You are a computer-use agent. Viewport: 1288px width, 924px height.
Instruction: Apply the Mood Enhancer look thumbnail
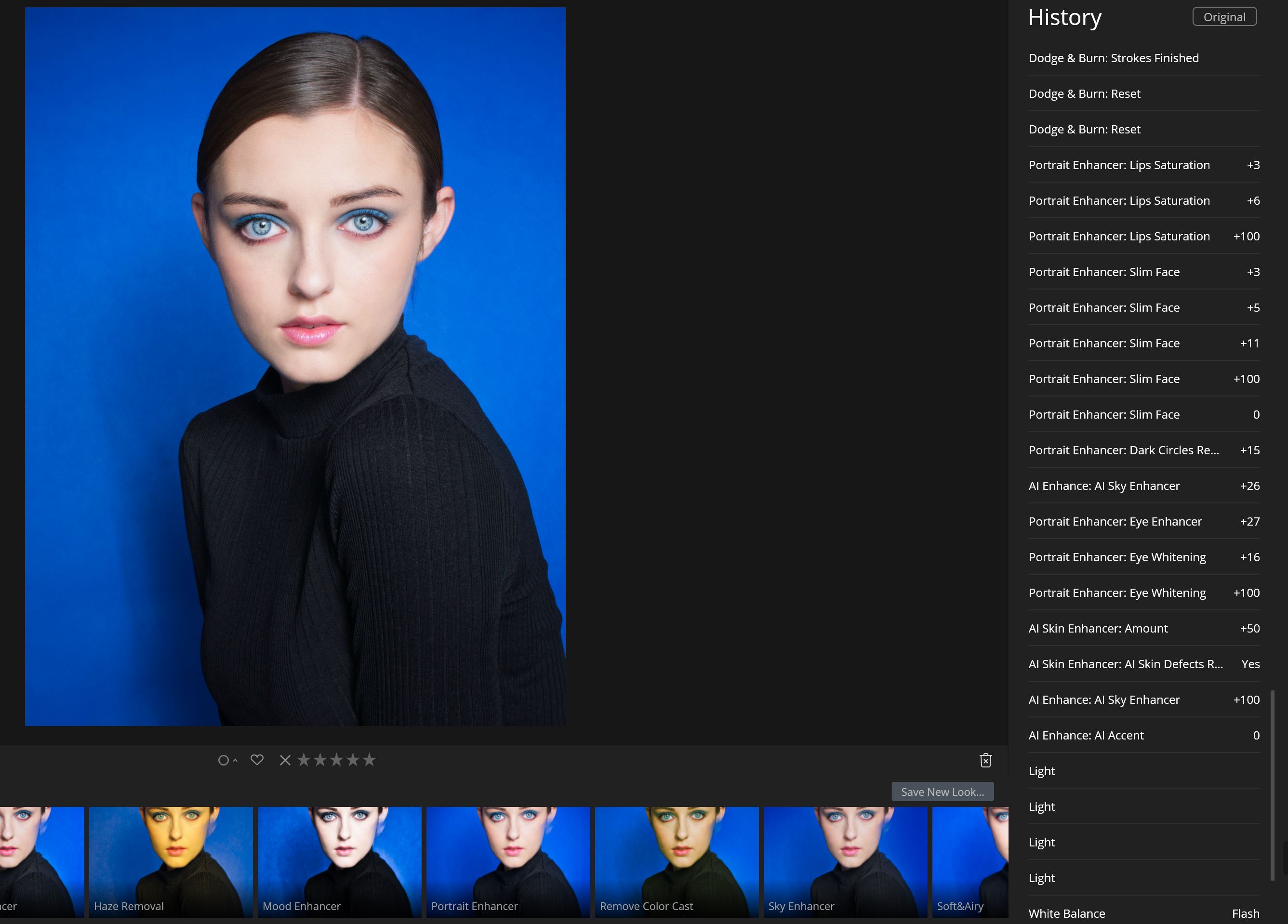tap(339, 860)
